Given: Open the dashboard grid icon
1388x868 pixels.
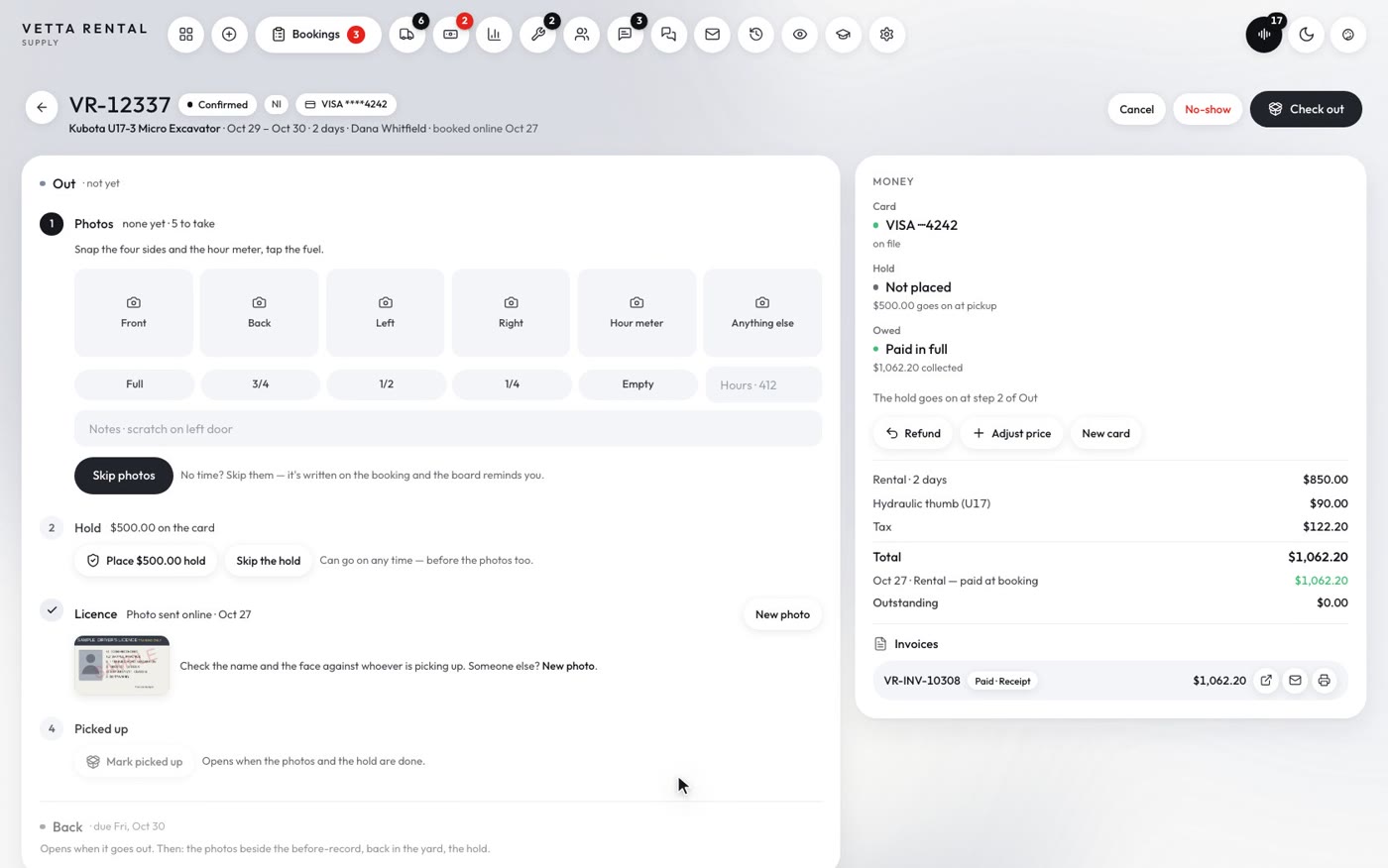Looking at the screenshot, I should (x=185, y=35).
